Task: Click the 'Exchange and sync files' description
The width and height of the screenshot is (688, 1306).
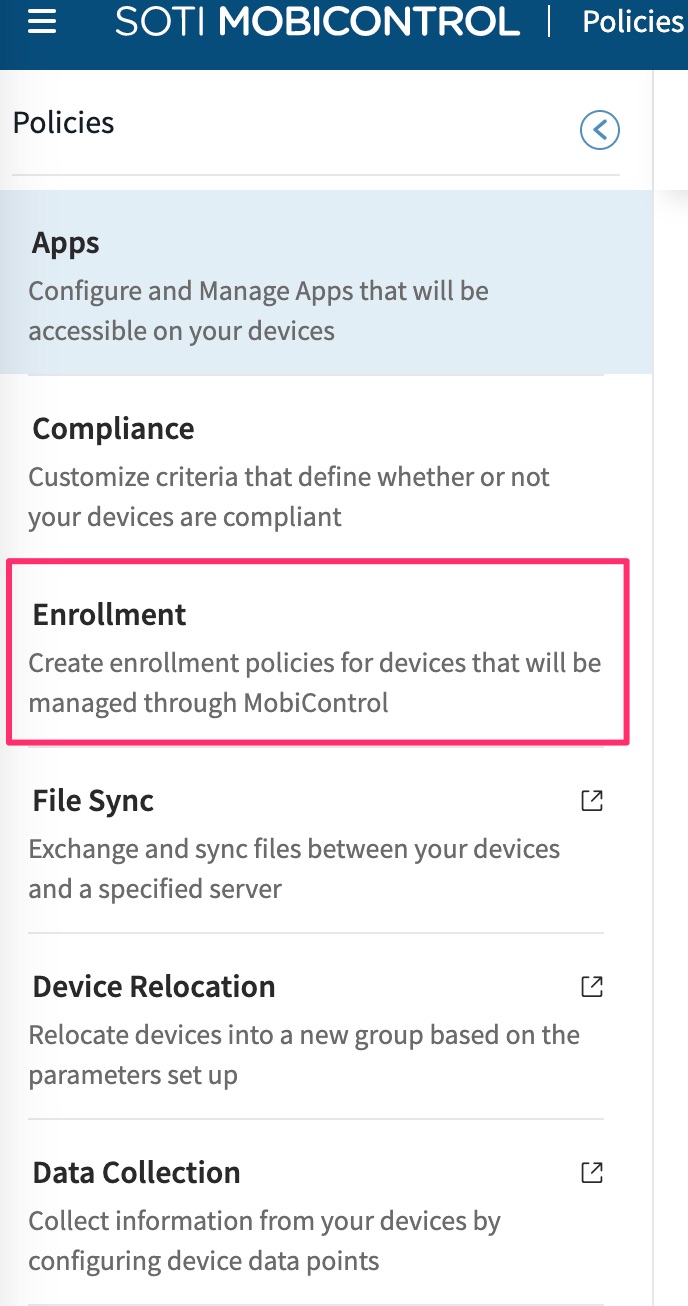Action: point(293,869)
